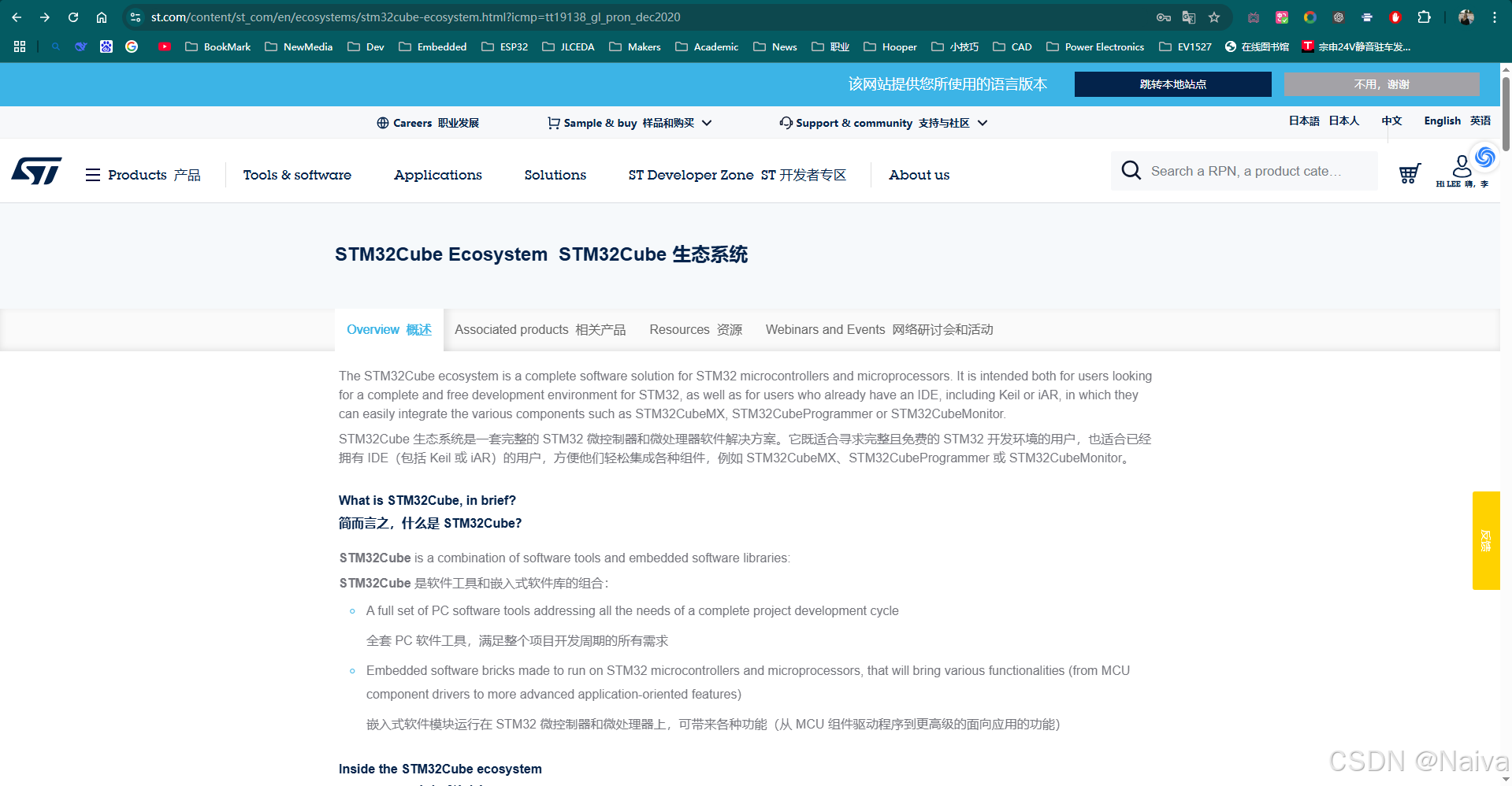Dismiss language banner with 不用，谢谢

point(1381,84)
